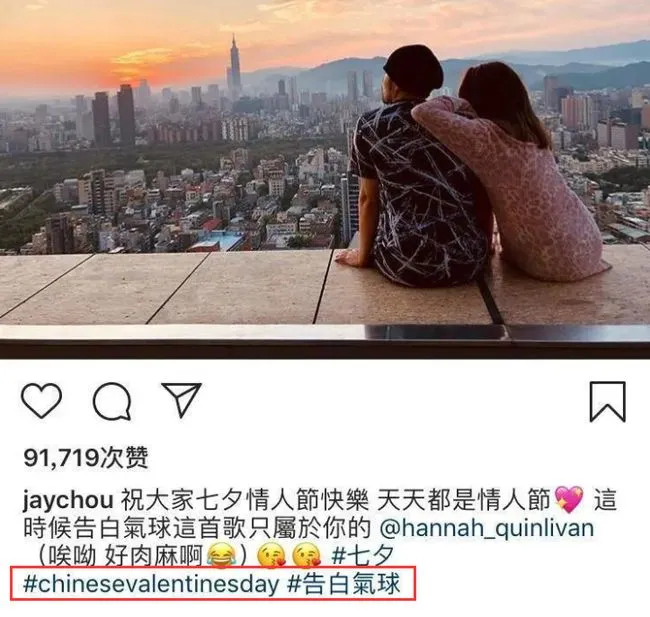650x617 pixels.
Task: Open the @hannah_quinlivan mention
Action: tap(487, 529)
